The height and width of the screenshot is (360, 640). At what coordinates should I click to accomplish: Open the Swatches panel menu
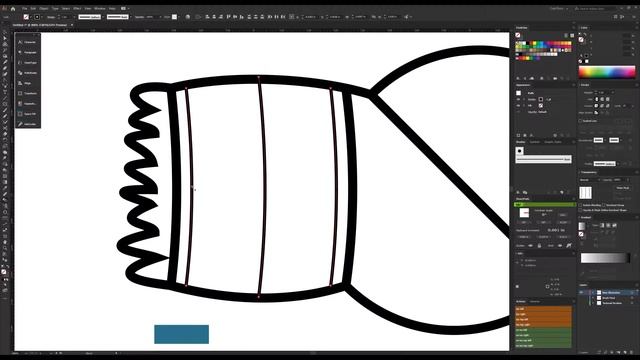click(573, 28)
